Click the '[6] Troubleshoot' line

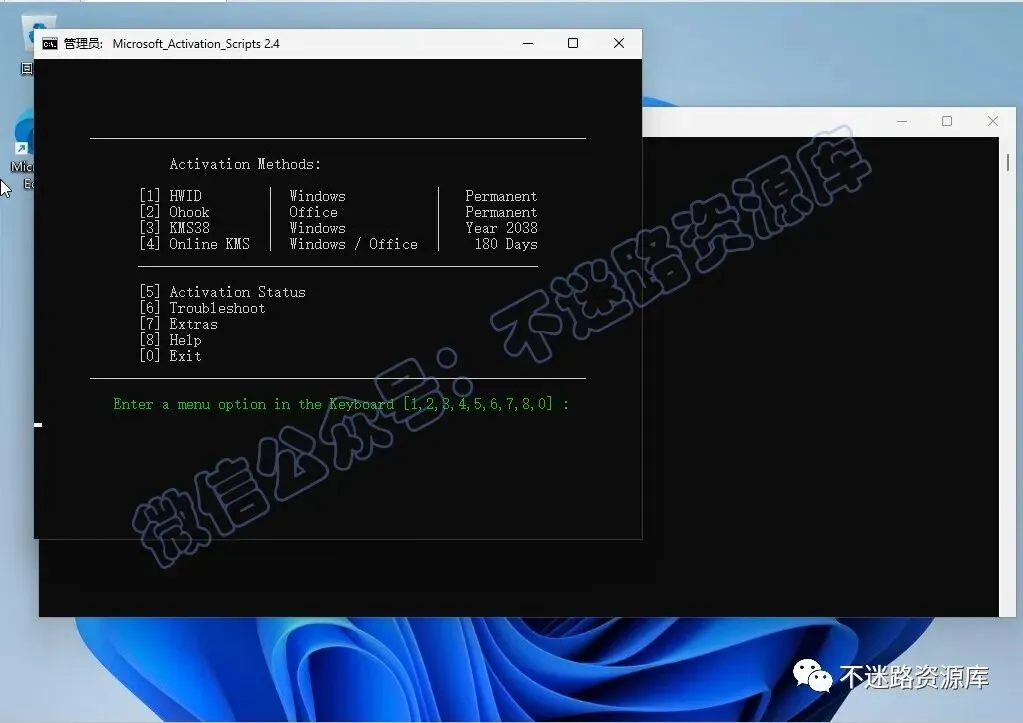tap(202, 308)
